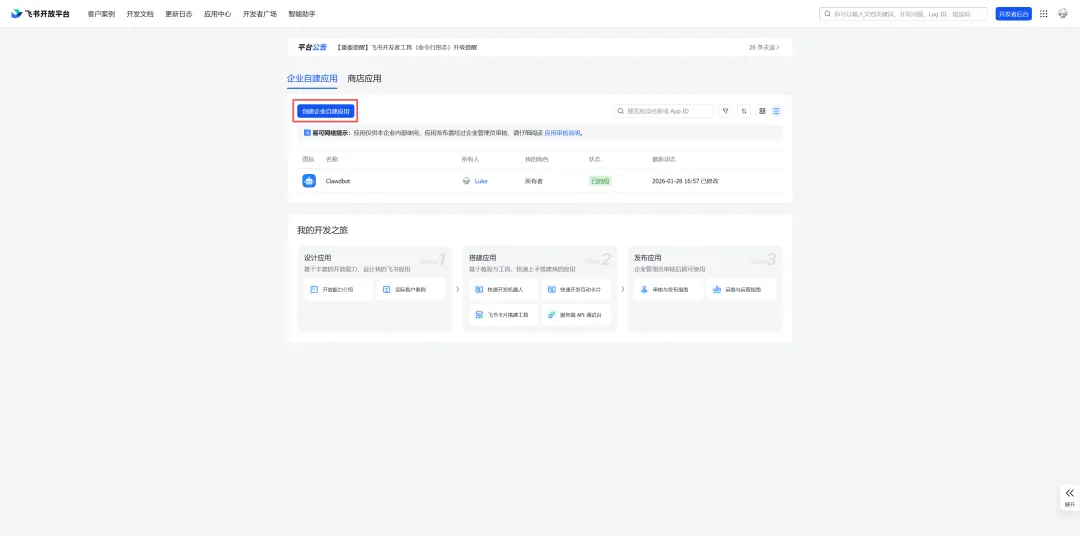This screenshot has width=1080, height=536.
Task: Click the 所有人 column header
Action: coord(470,159)
